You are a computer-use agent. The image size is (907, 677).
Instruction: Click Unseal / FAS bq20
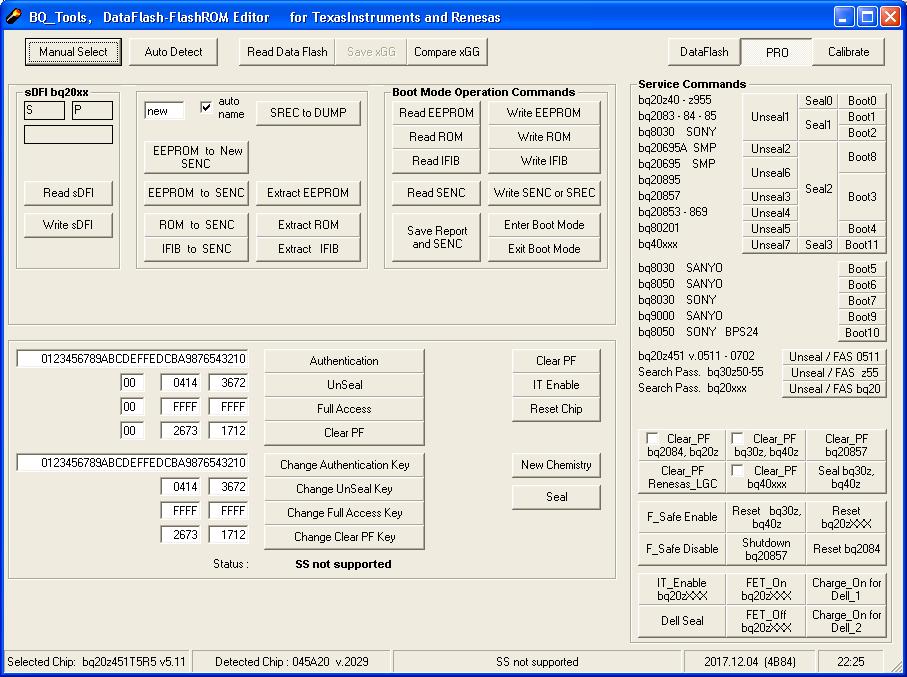834,389
